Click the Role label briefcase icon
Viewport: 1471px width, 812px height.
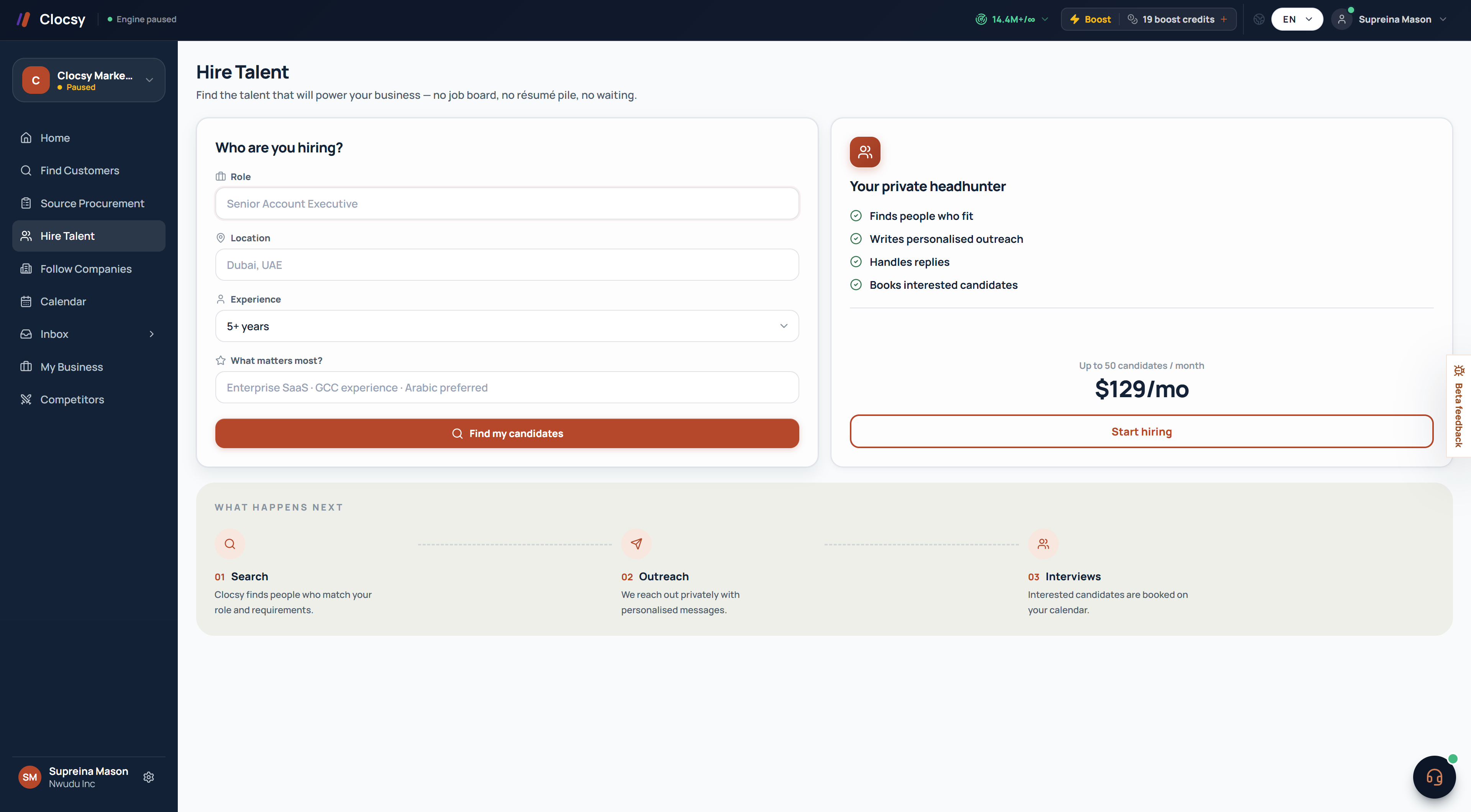[x=220, y=177]
